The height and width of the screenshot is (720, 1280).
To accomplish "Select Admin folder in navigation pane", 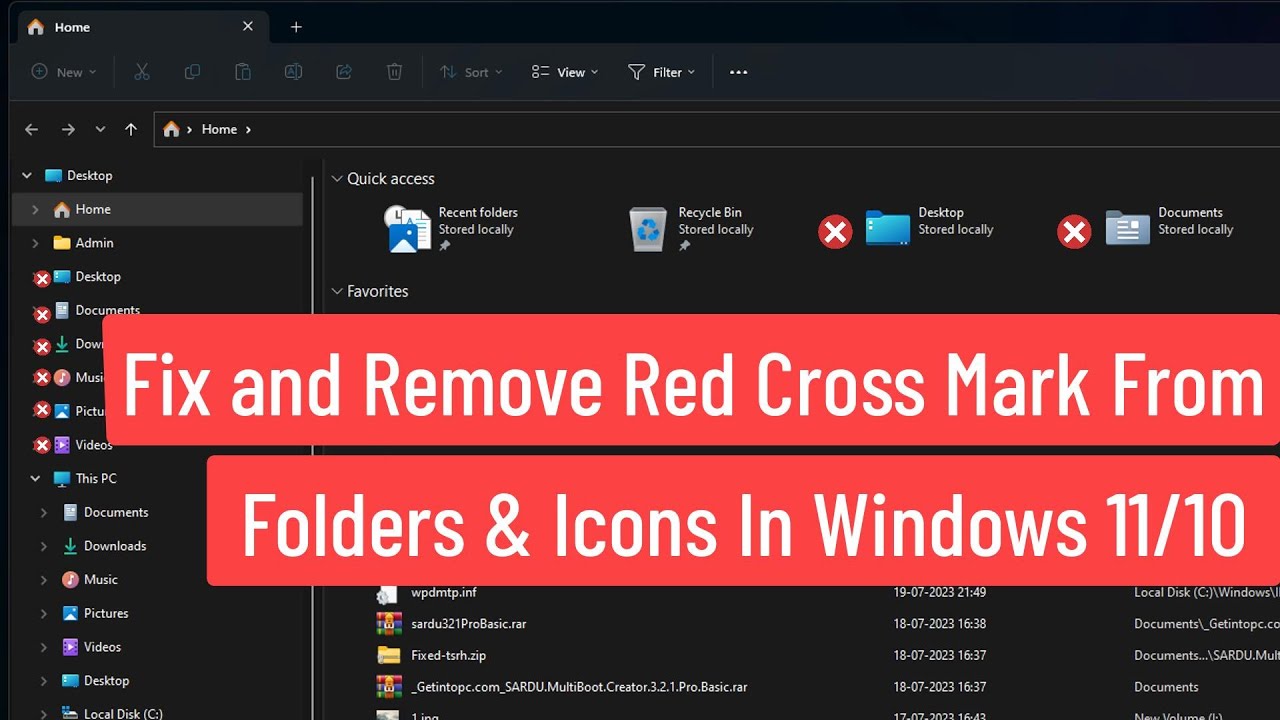I will 94,243.
